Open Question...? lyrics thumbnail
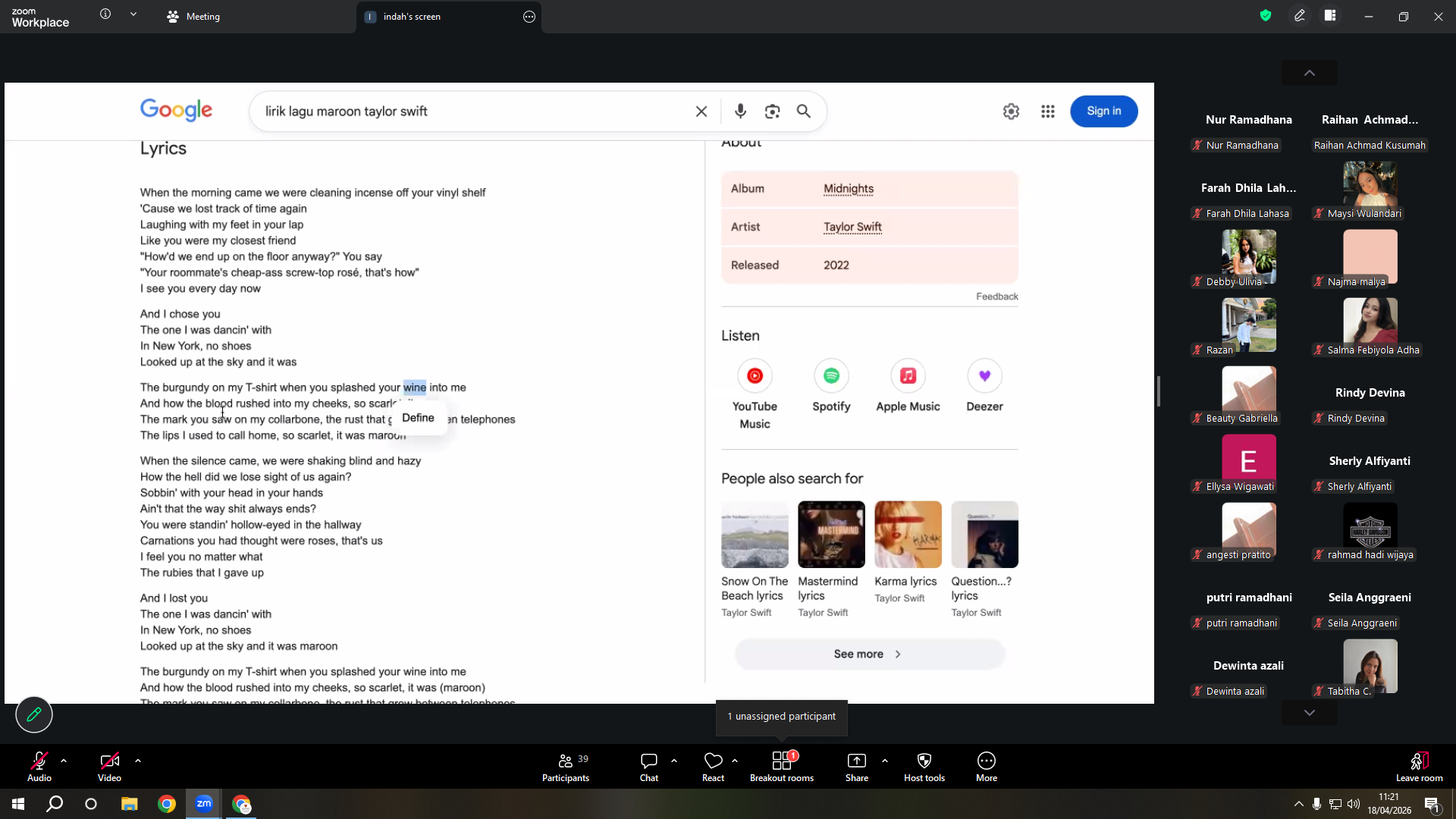Viewport: 1456px width, 819px height. tap(984, 535)
